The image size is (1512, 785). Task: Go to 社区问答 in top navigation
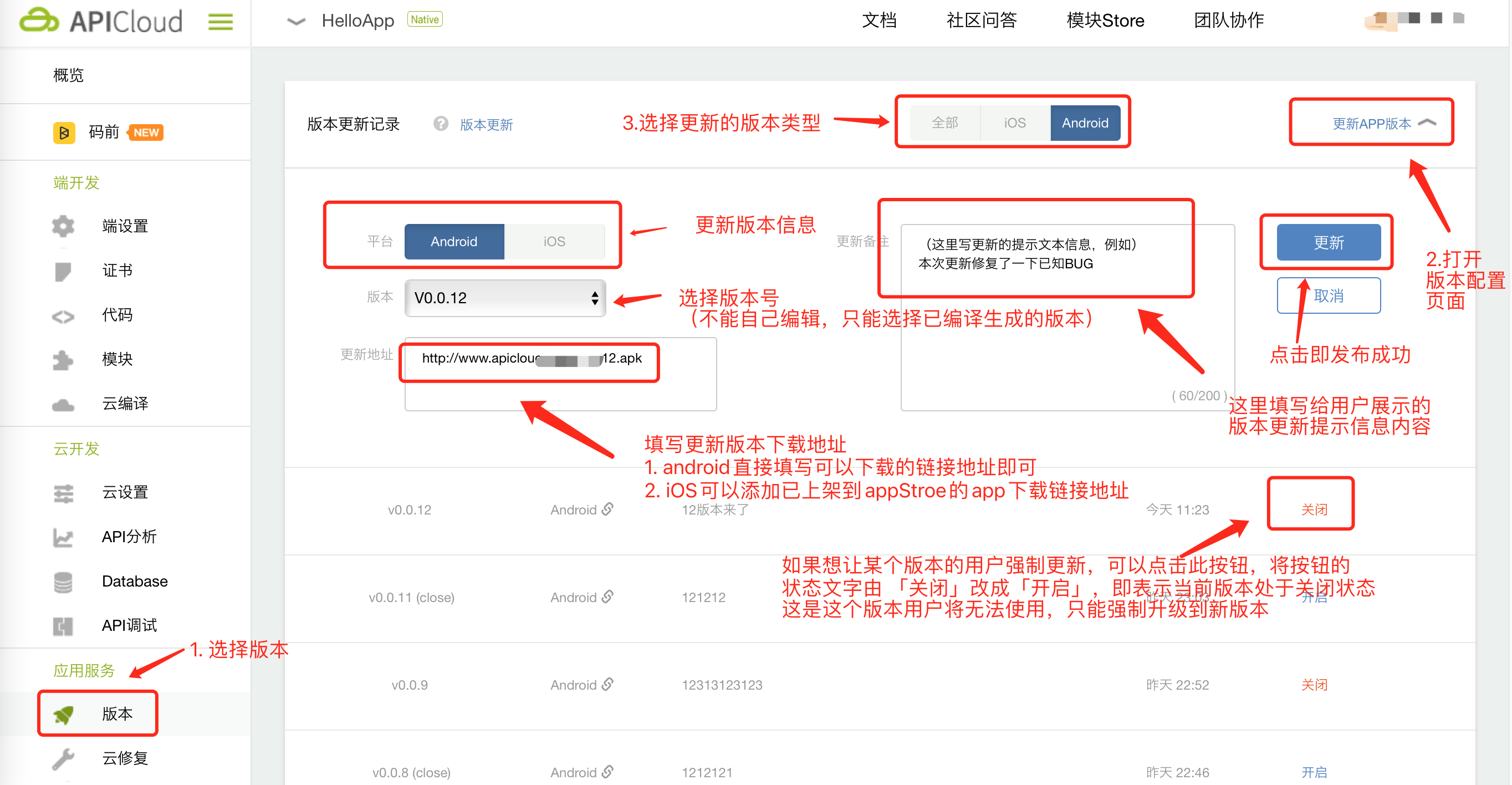point(982,21)
